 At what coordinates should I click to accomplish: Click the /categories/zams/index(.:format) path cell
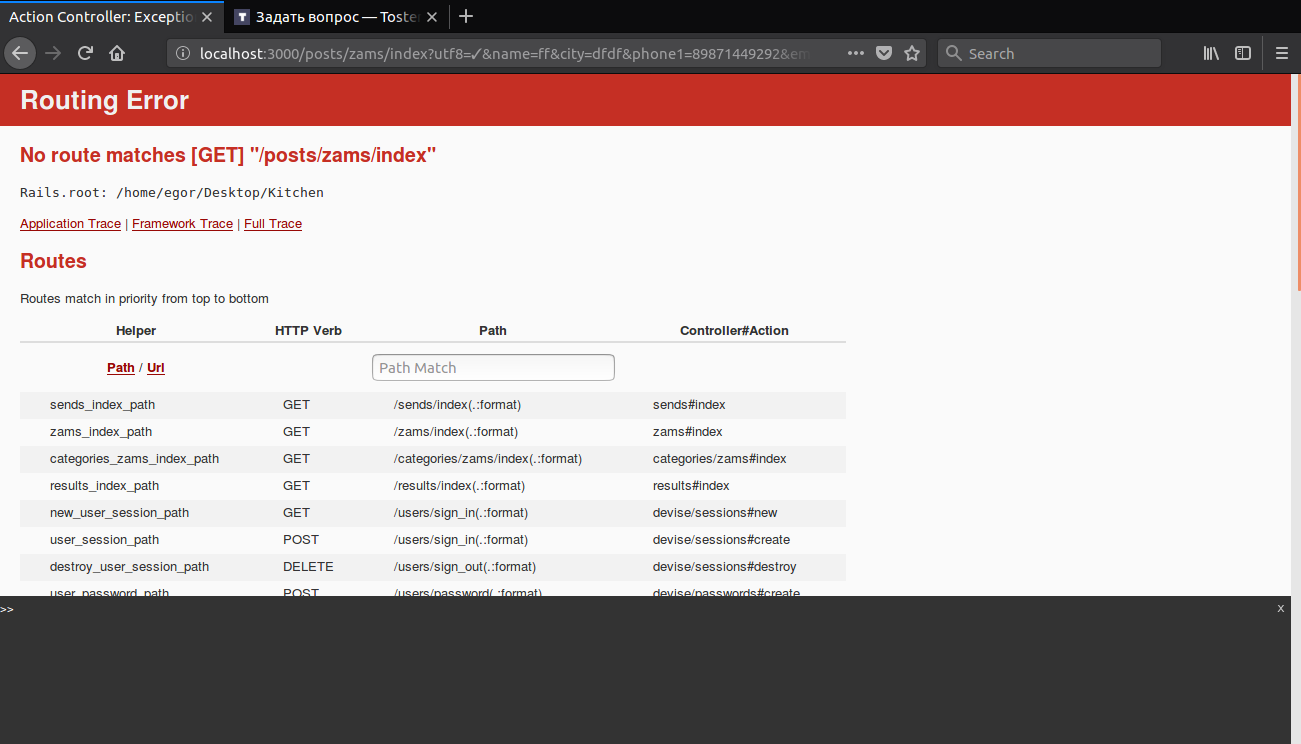(487, 459)
